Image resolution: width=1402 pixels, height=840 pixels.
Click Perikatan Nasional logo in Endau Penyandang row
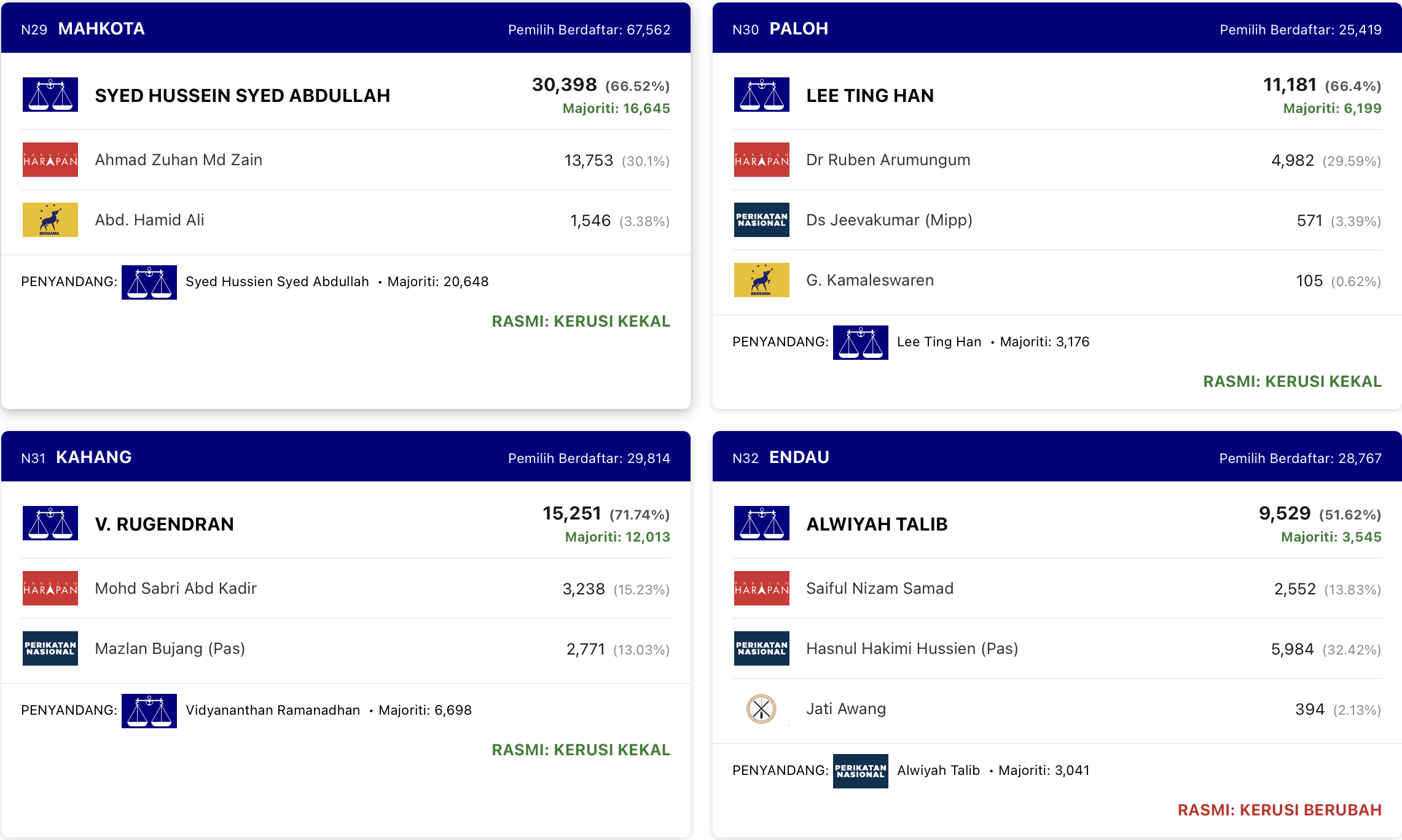(x=861, y=771)
